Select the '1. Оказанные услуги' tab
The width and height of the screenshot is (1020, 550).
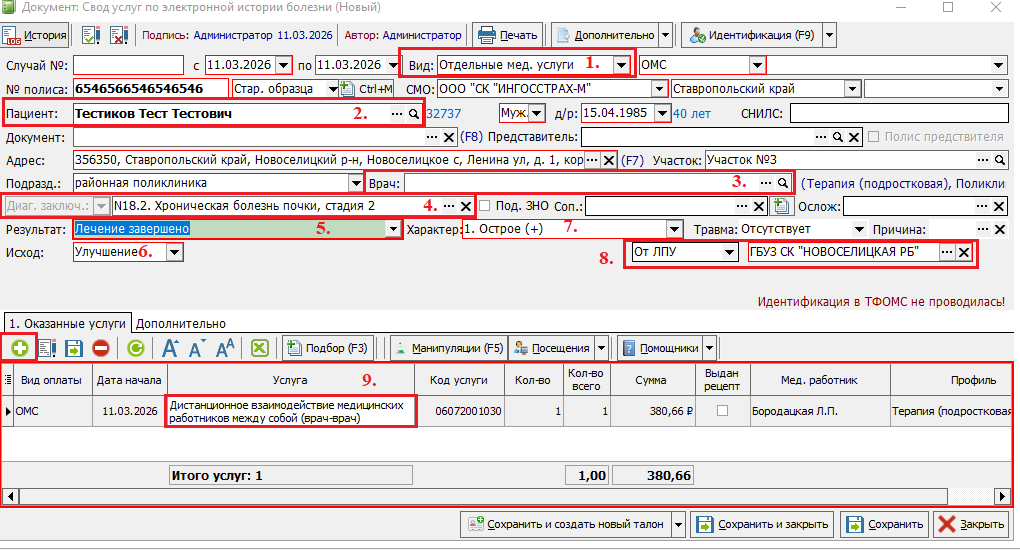(x=67, y=324)
